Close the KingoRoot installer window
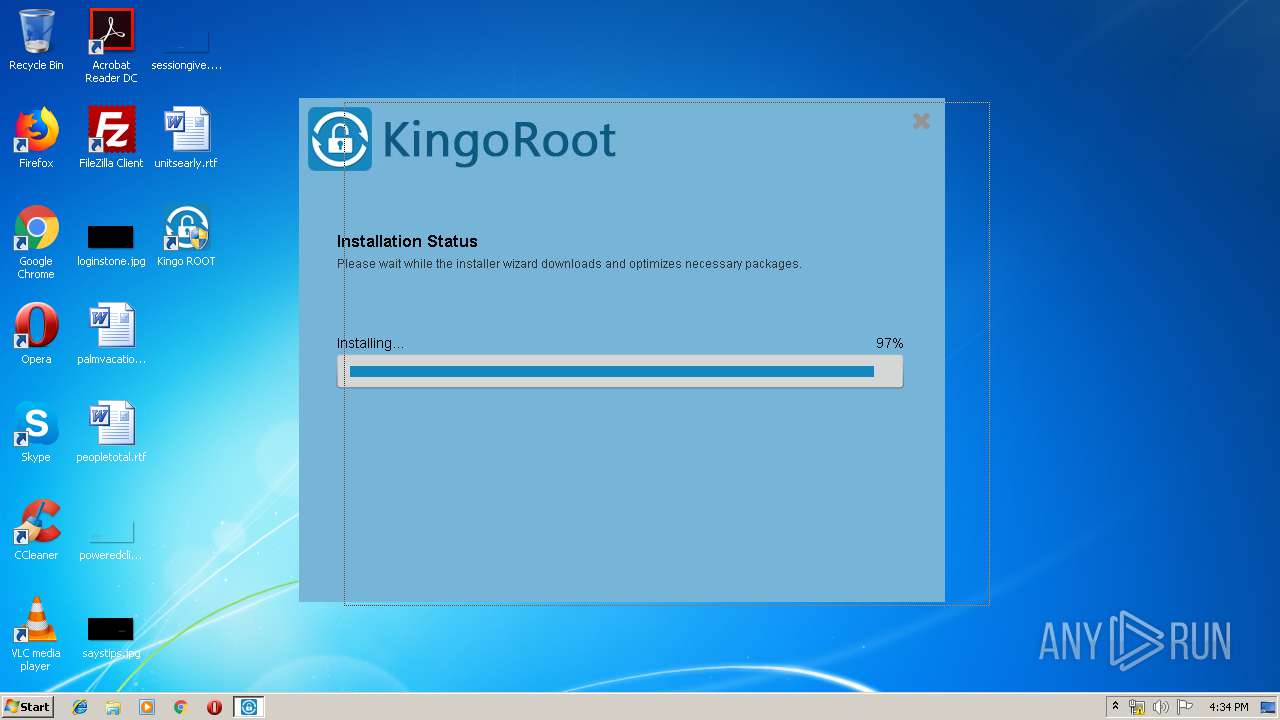This screenshot has width=1280, height=720. [x=921, y=121]
